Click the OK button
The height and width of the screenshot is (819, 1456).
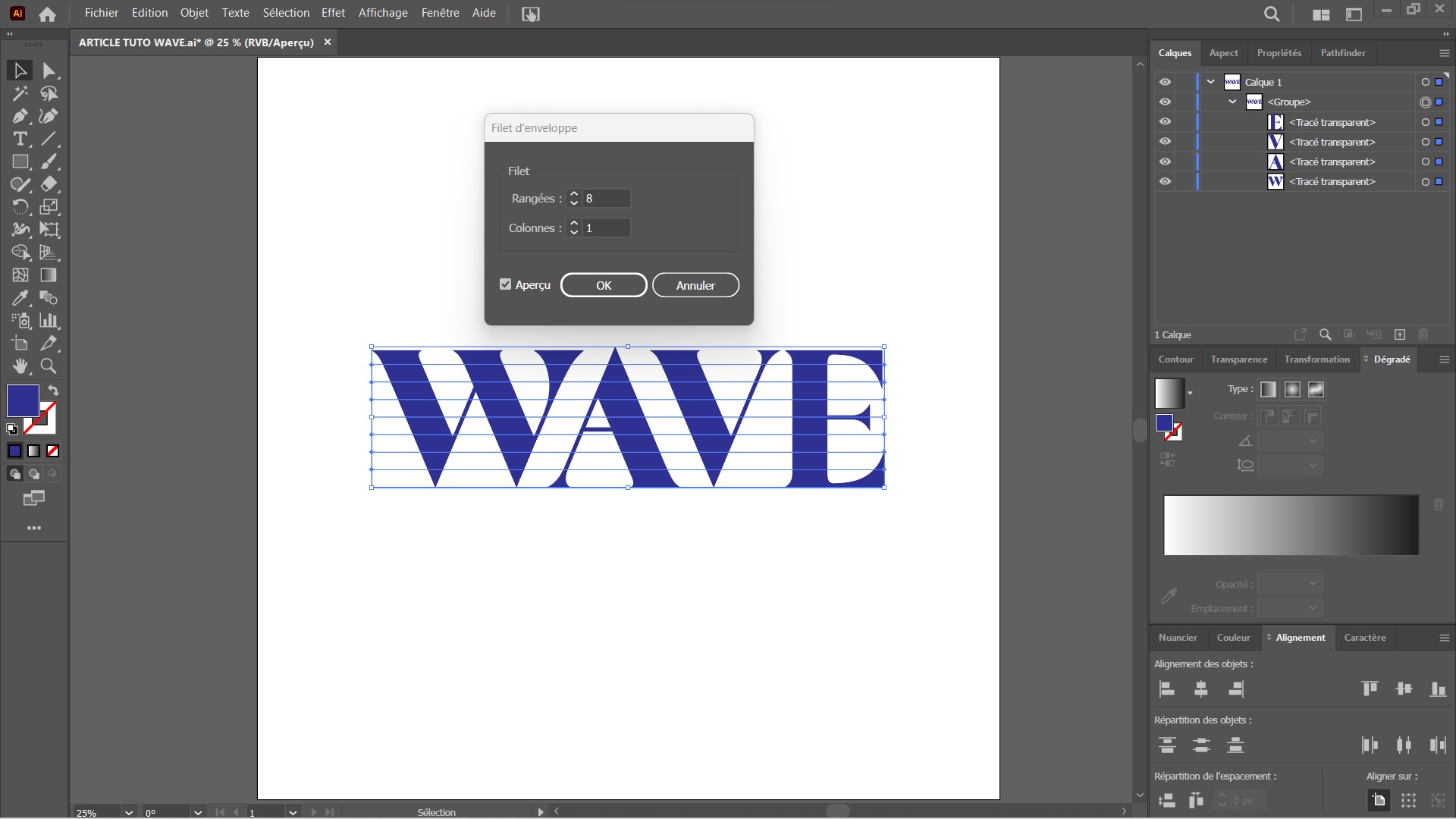(x=603, y=284)
